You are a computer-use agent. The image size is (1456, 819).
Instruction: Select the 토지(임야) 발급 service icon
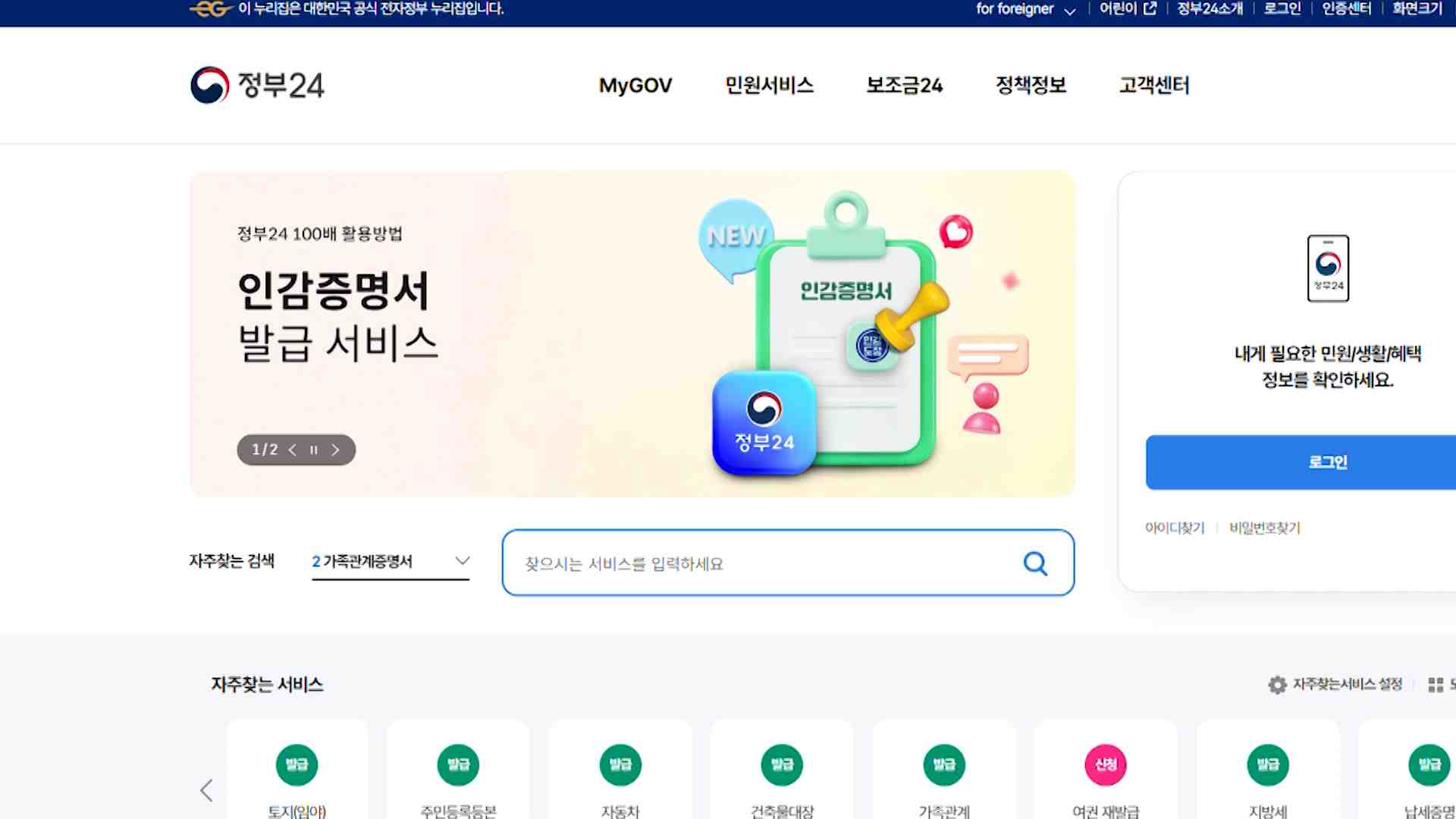(x=297, y=764)
